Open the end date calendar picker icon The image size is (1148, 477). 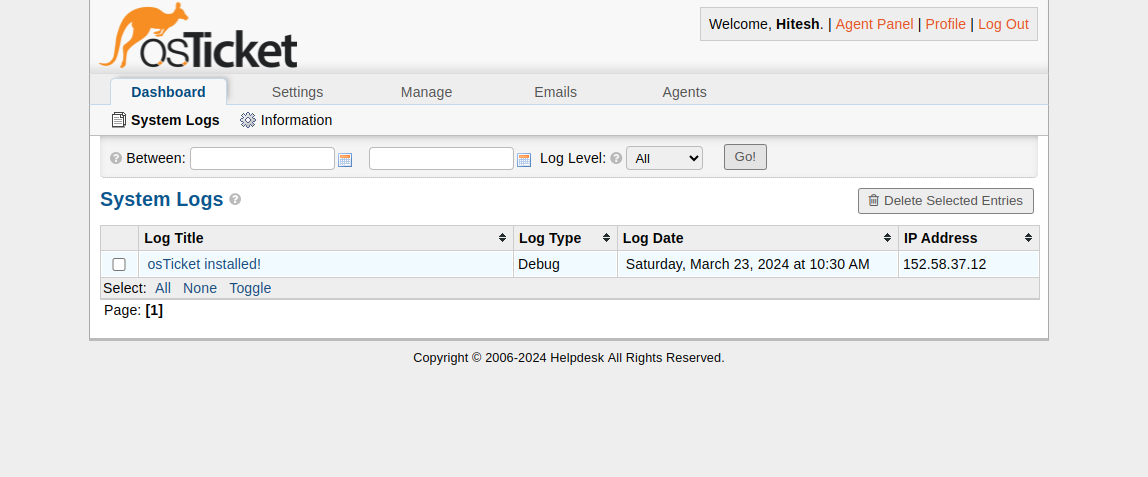(x=524, y=160)
